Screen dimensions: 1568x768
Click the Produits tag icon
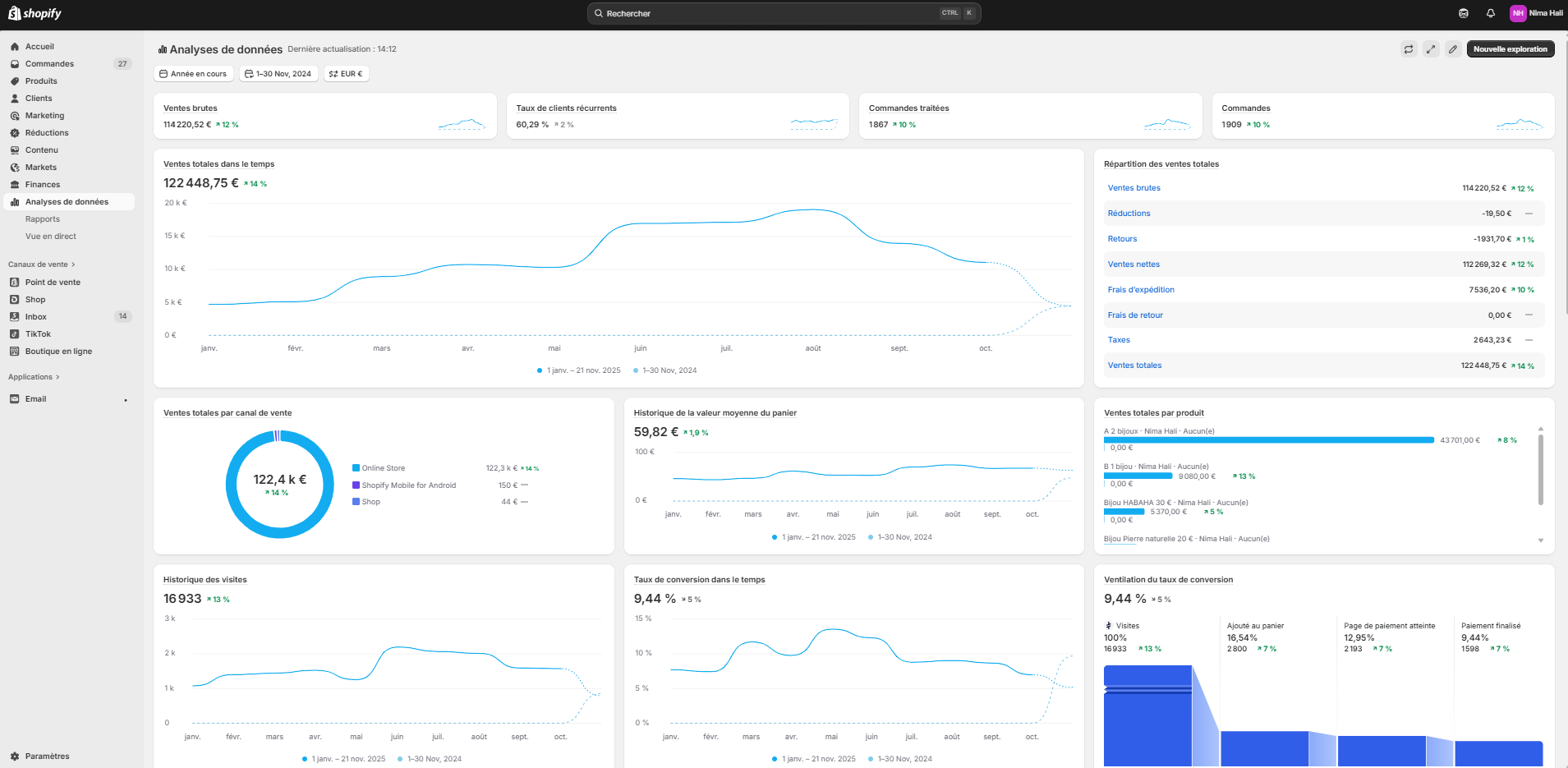point(15,81)
